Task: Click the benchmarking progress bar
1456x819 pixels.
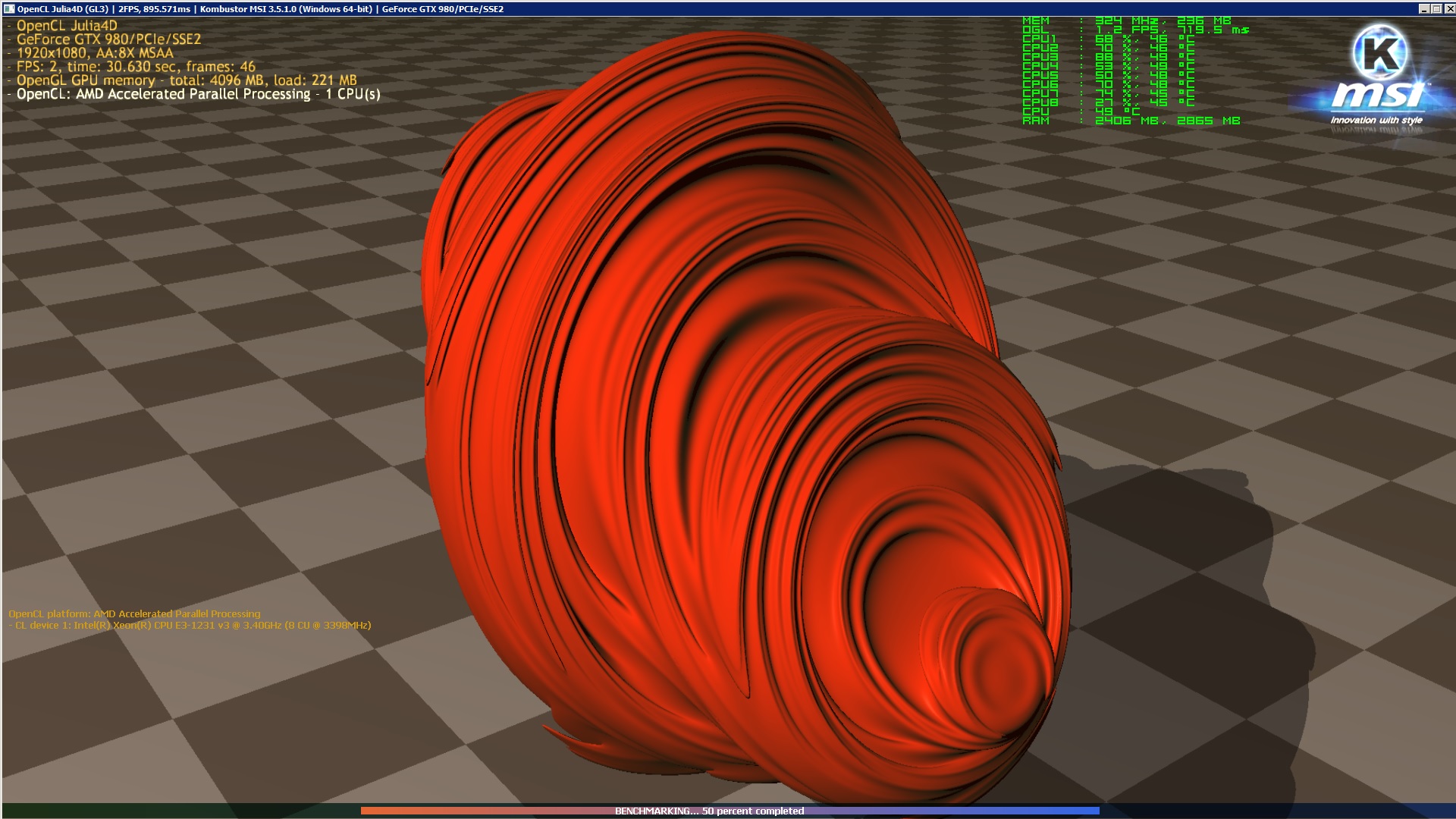Action: coord(485,811)
